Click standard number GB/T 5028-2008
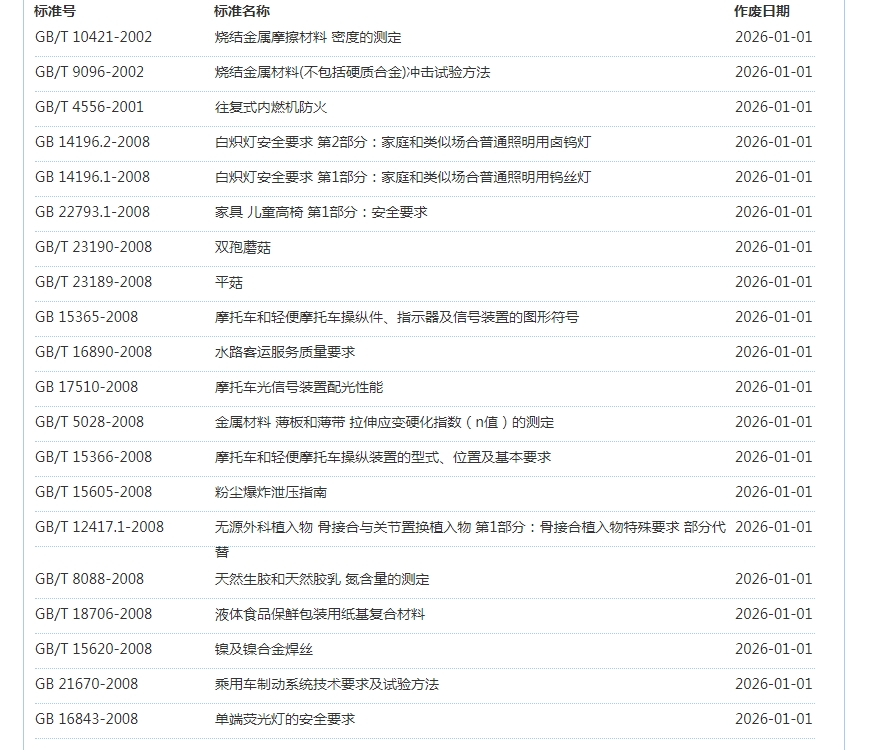This screenshot has width=872, height=750. pos(89,422)
